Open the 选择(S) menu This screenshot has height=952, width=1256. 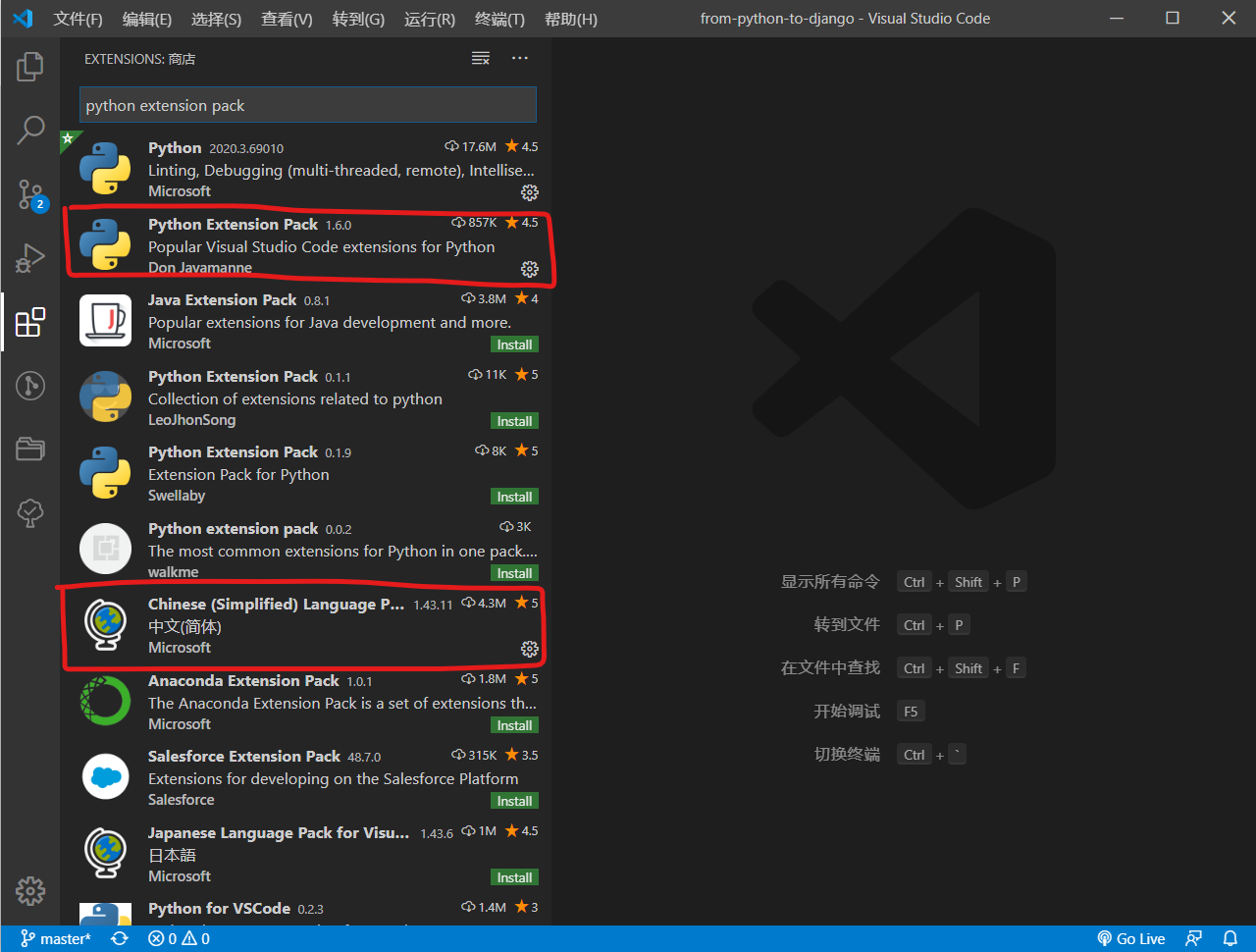click(x=216, y=19)
